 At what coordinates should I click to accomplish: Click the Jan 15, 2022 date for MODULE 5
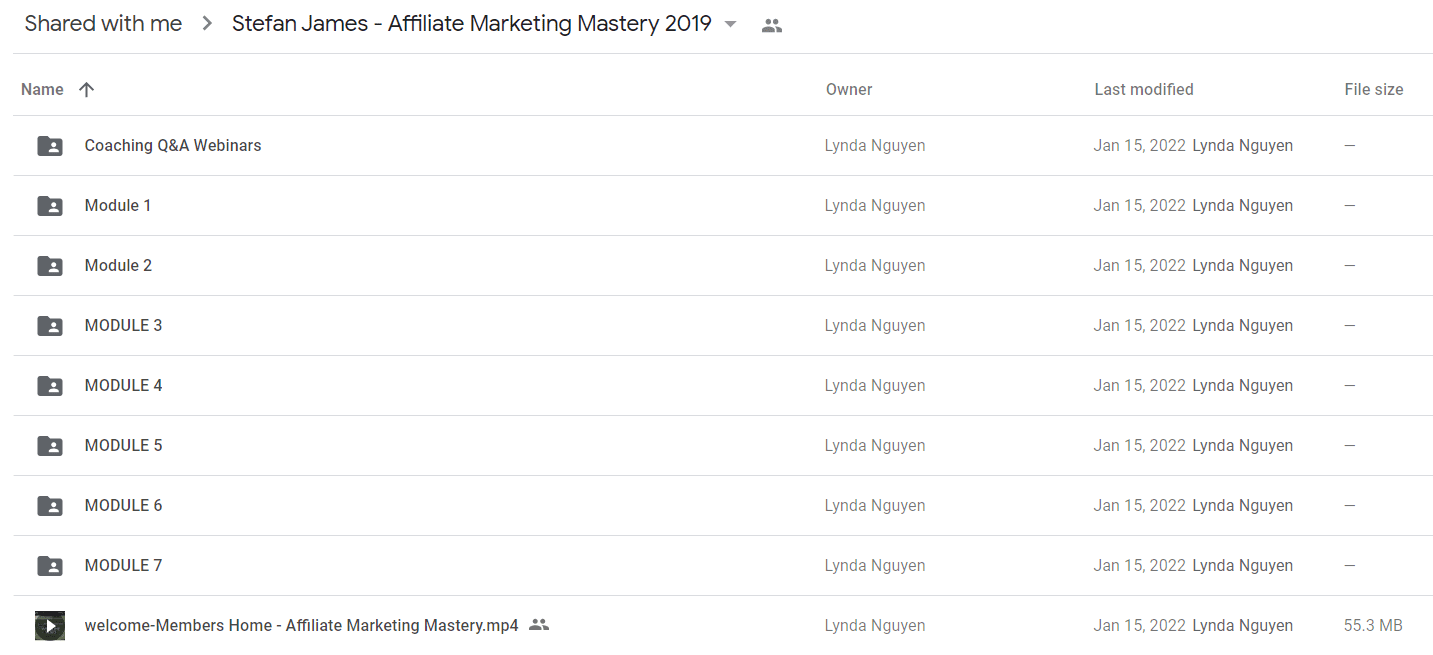[1140, 445]
